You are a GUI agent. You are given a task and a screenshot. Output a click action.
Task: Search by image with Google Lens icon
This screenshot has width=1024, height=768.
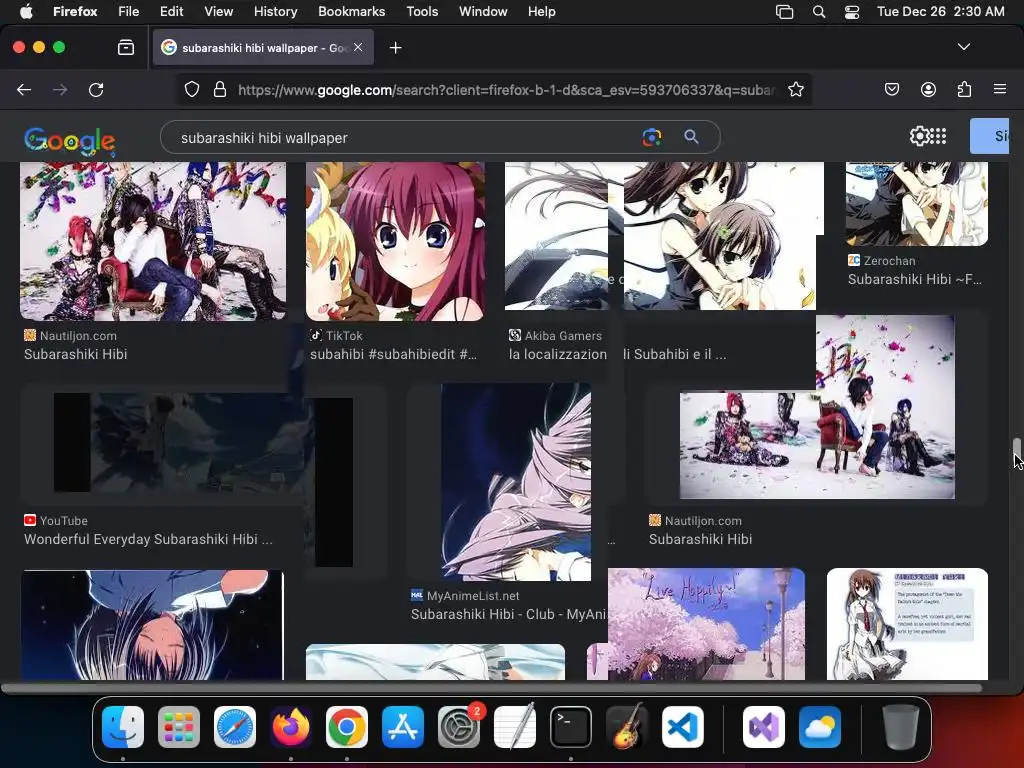point(652,137)
